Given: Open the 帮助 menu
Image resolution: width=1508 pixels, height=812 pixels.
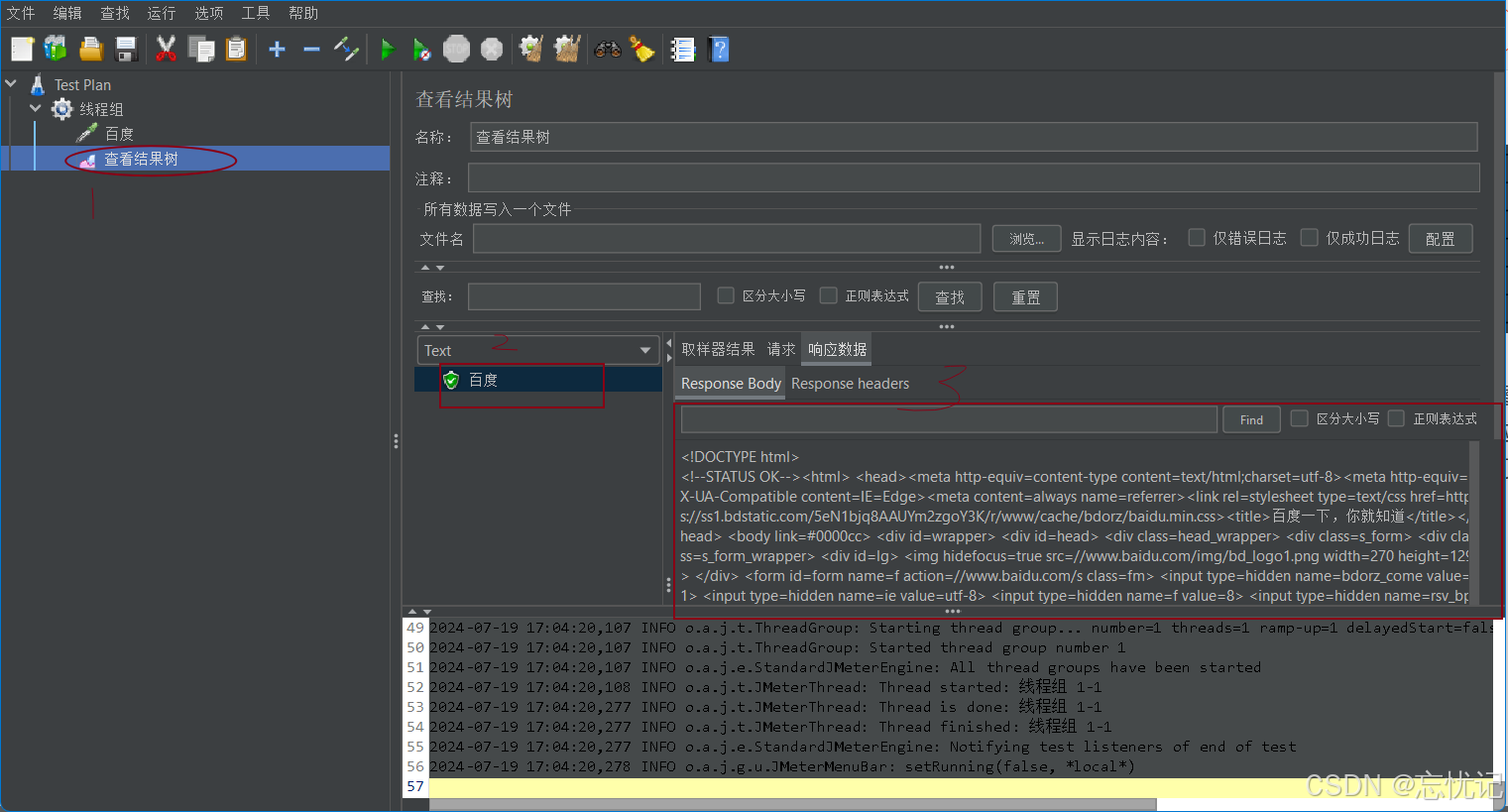Looking at the screenshot, I should point(303,13).
